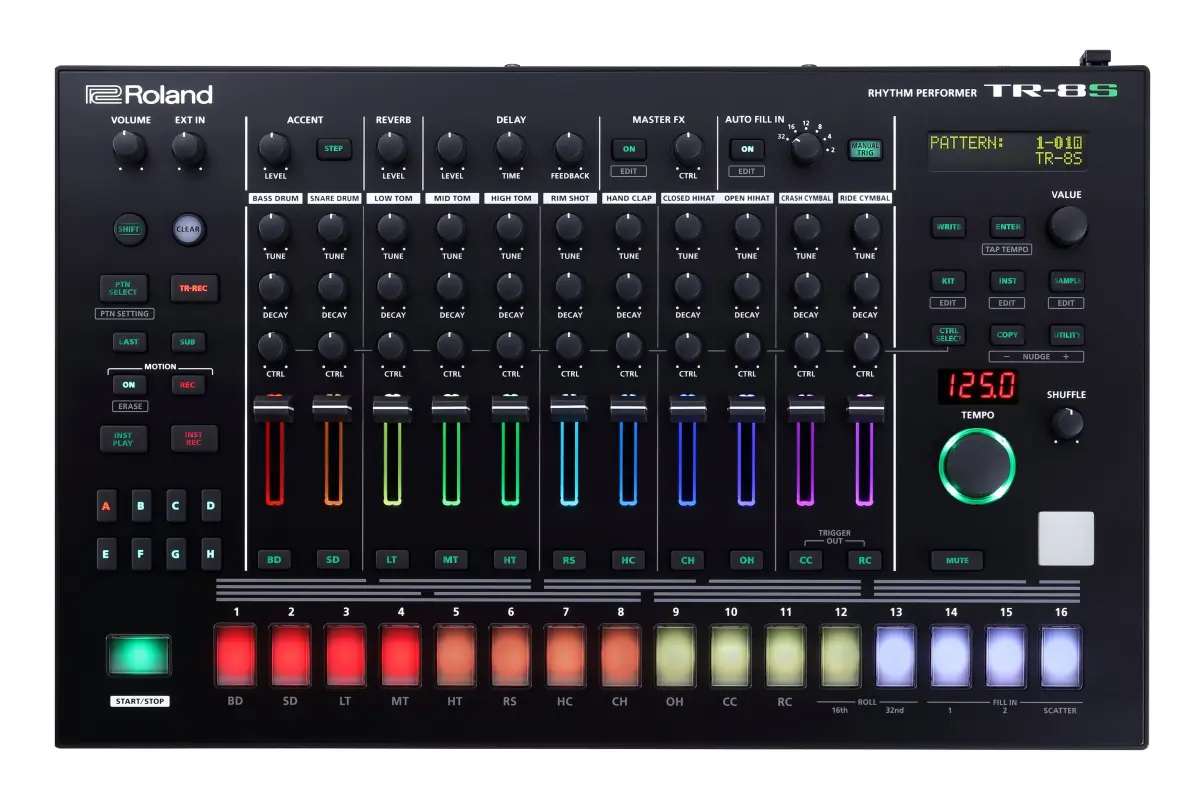1200x799 pixels.
Task: Click the SHIFT button
Action: (x=129, y=229)
